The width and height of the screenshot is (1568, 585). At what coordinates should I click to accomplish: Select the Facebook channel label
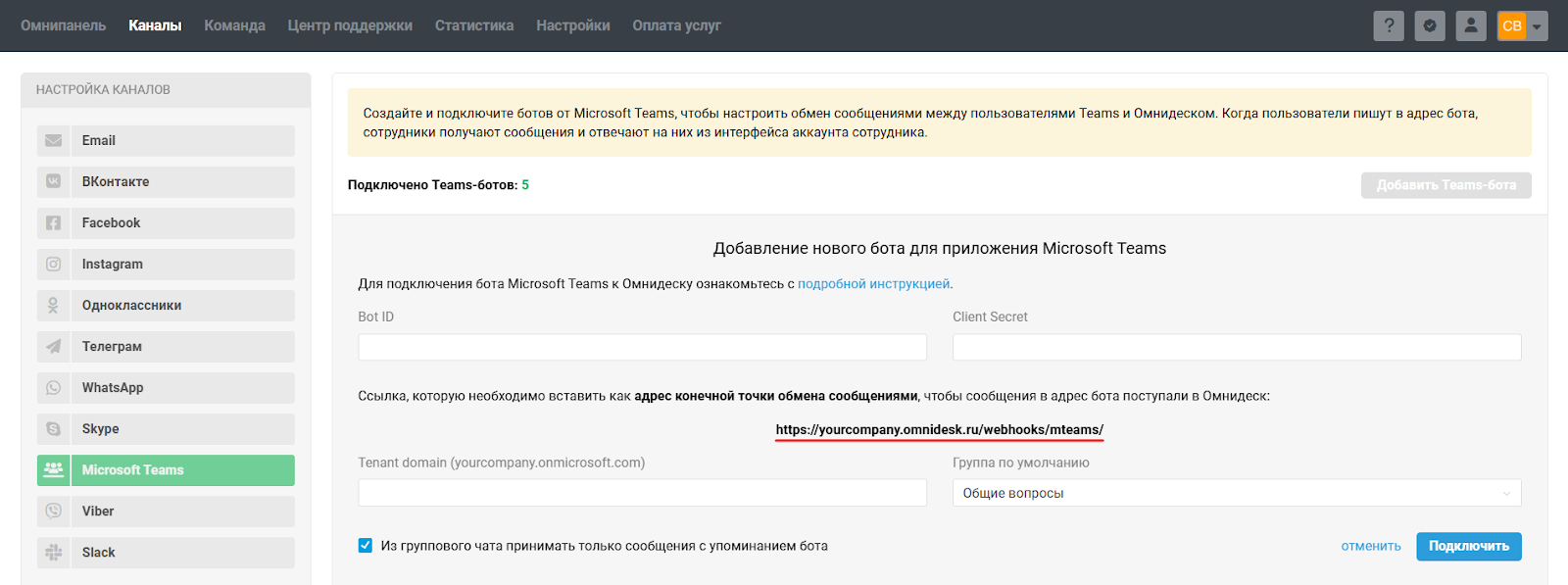tap(111, 223)
